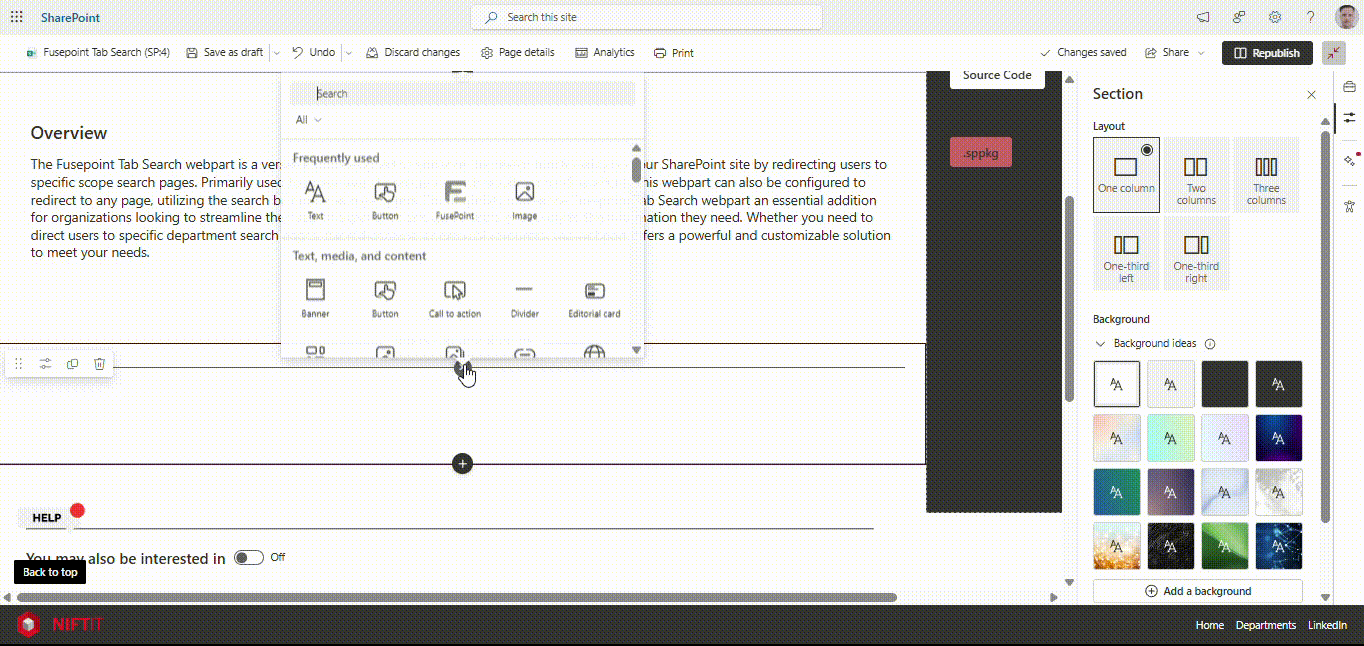
Task: Pick the golden bokeh background swatch
Action: (x=1117, y=546)
